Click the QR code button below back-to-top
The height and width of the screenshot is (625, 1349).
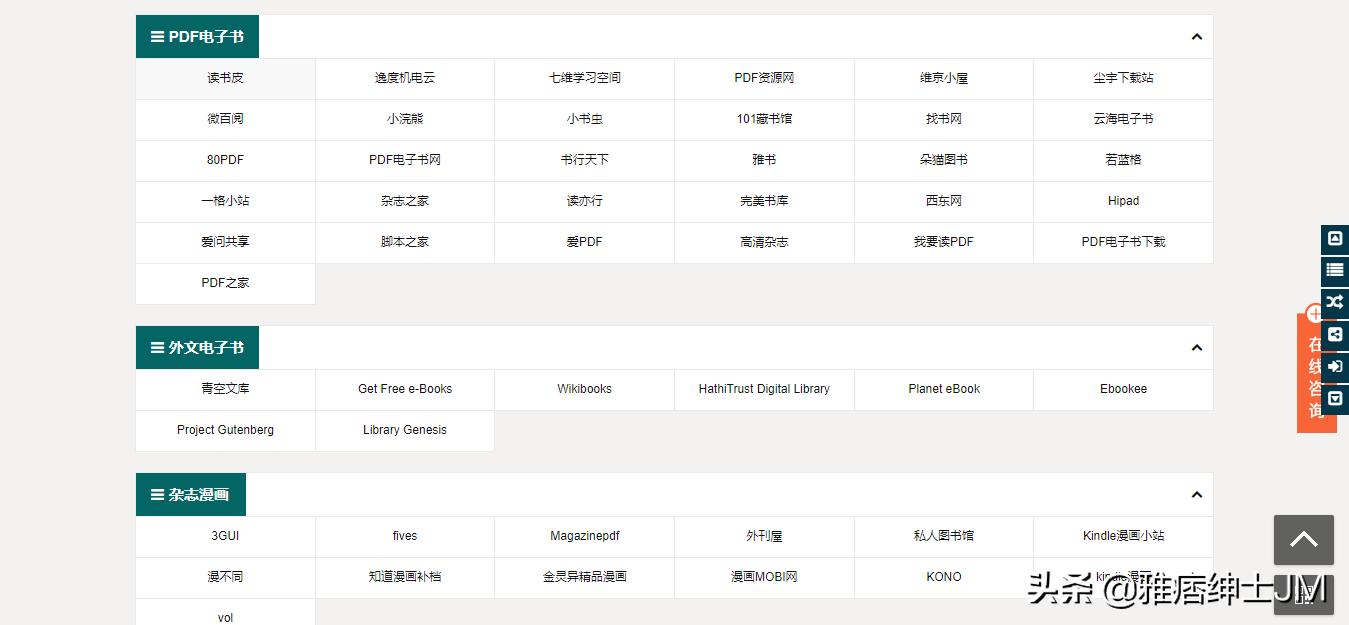[x=1303, y=596]
